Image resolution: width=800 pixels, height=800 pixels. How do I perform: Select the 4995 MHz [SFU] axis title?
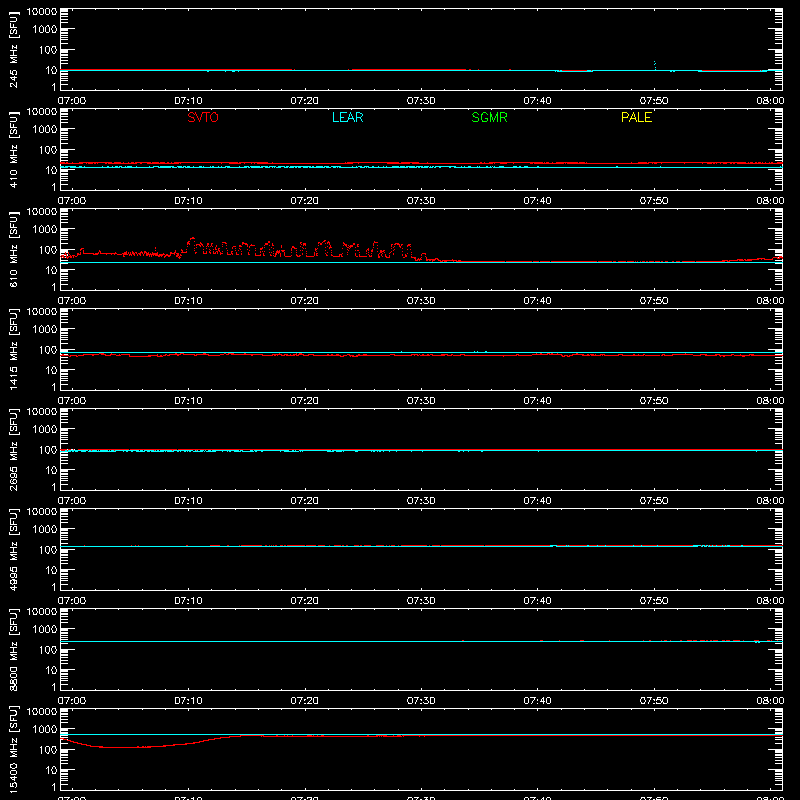13,549
